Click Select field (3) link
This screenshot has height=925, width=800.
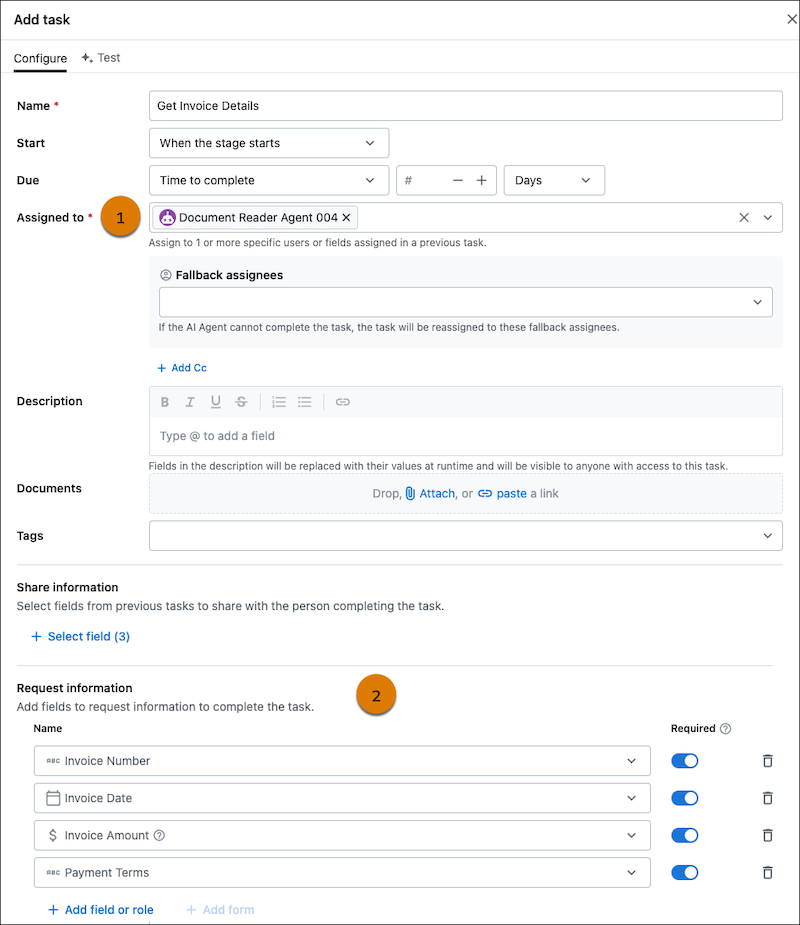pos(80,636)
